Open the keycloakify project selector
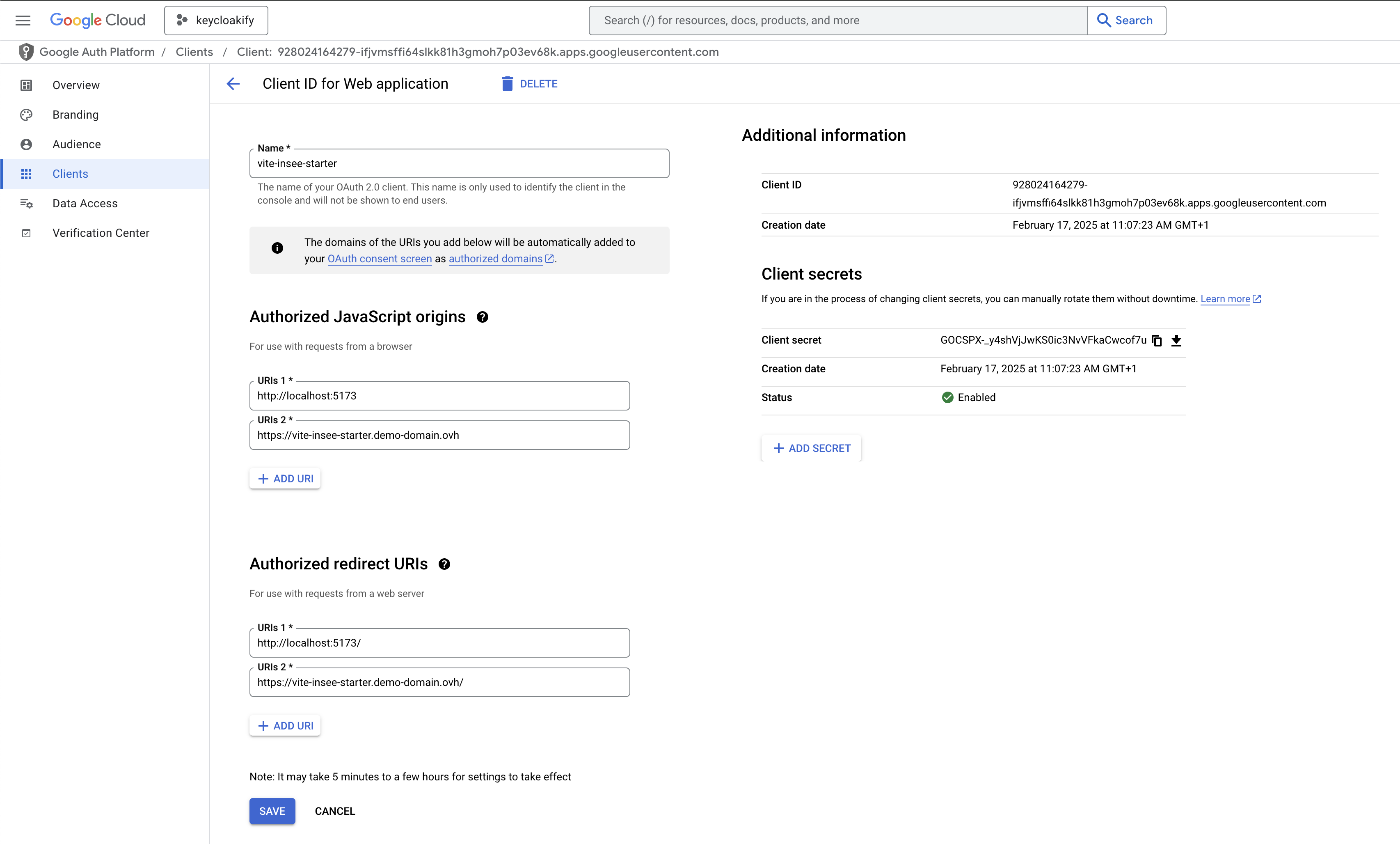The height and width of the screenshot is (844, 1400). [x=216, y=21]
